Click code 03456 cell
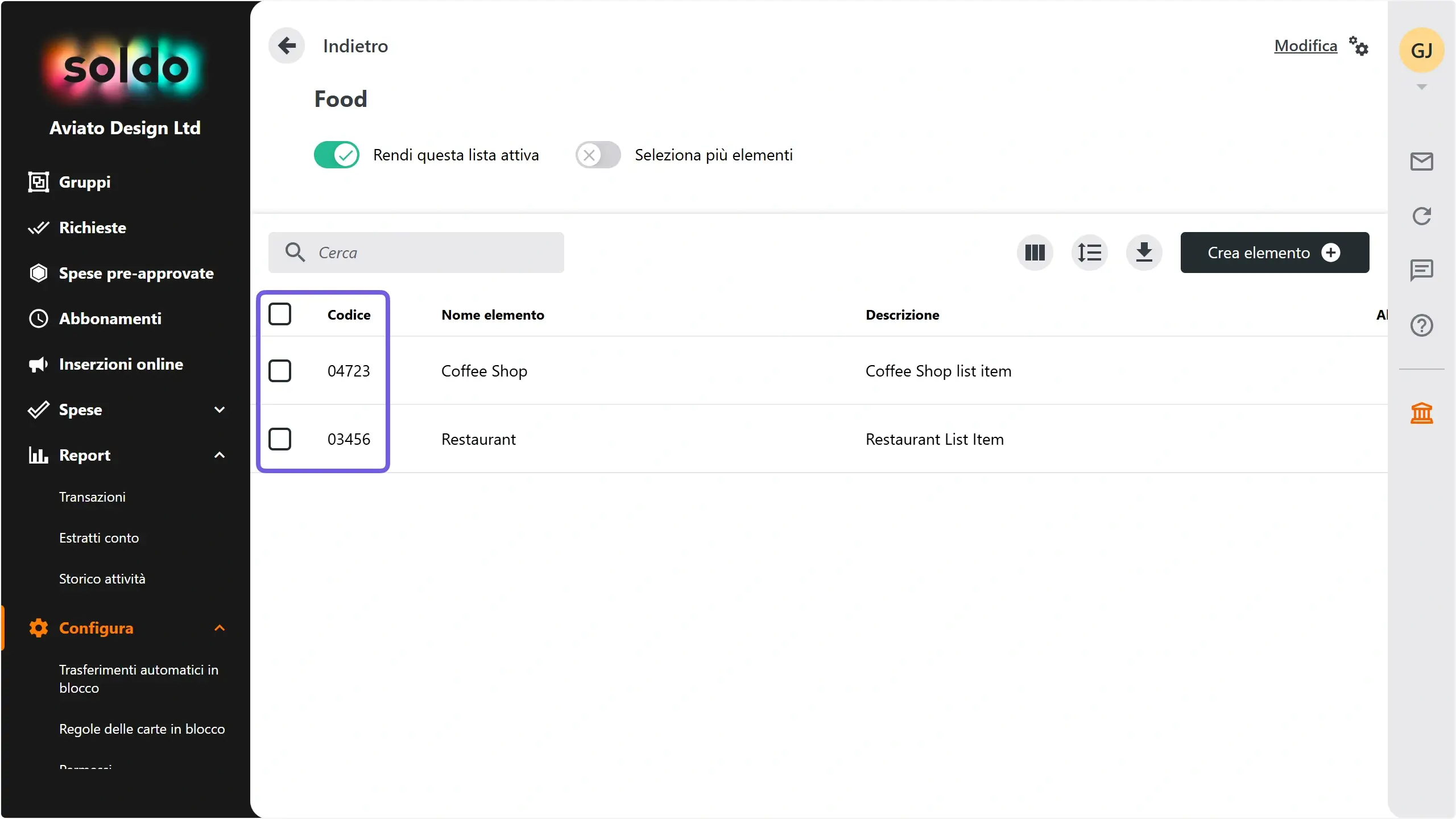Image resolution: width=1456 pixels, height=819 pixels. [x=349, y=439]
